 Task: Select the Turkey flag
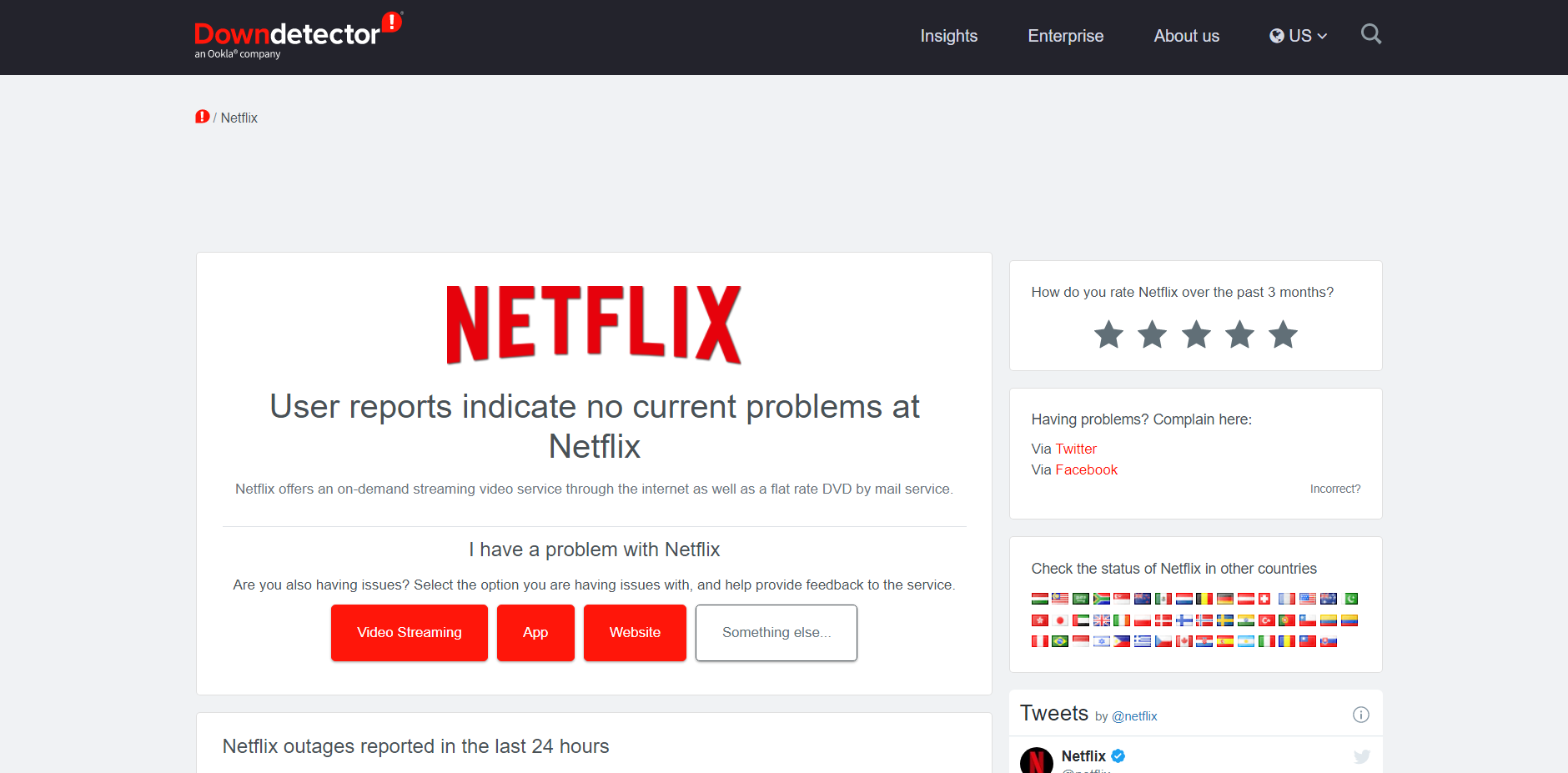[x=1267, y=620]
